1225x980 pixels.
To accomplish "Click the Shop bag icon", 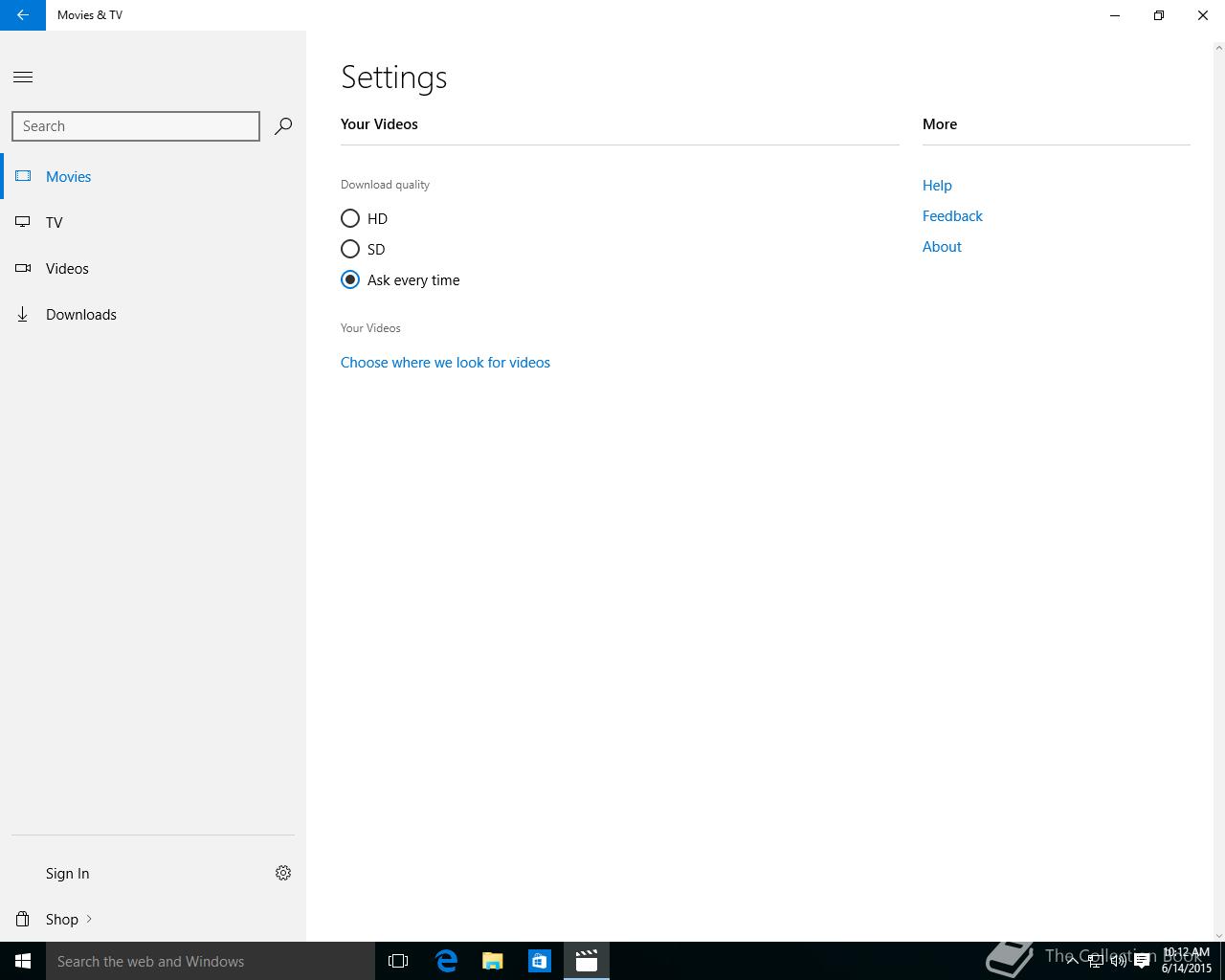I will [23, 919].
